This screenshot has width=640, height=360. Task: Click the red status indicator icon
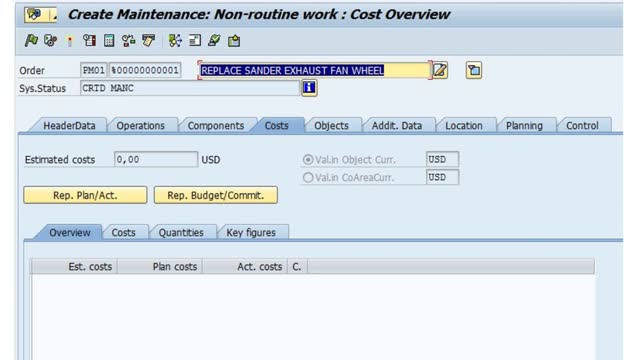pyautogui.click(x=70, y=41)
